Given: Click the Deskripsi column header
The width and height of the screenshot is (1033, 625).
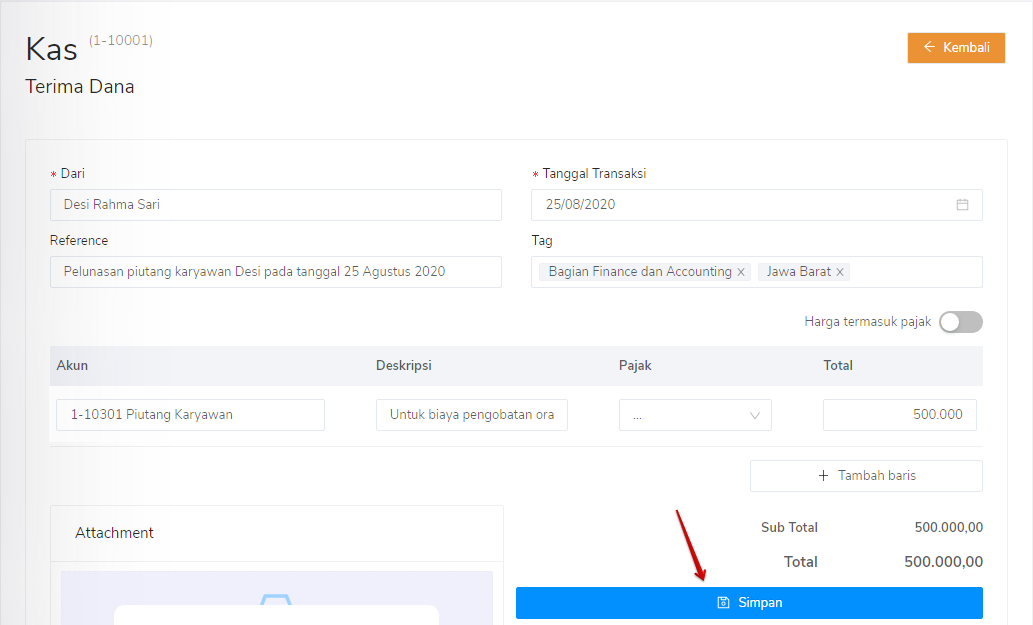Looking at the screenshot, I should coord(404,366).
